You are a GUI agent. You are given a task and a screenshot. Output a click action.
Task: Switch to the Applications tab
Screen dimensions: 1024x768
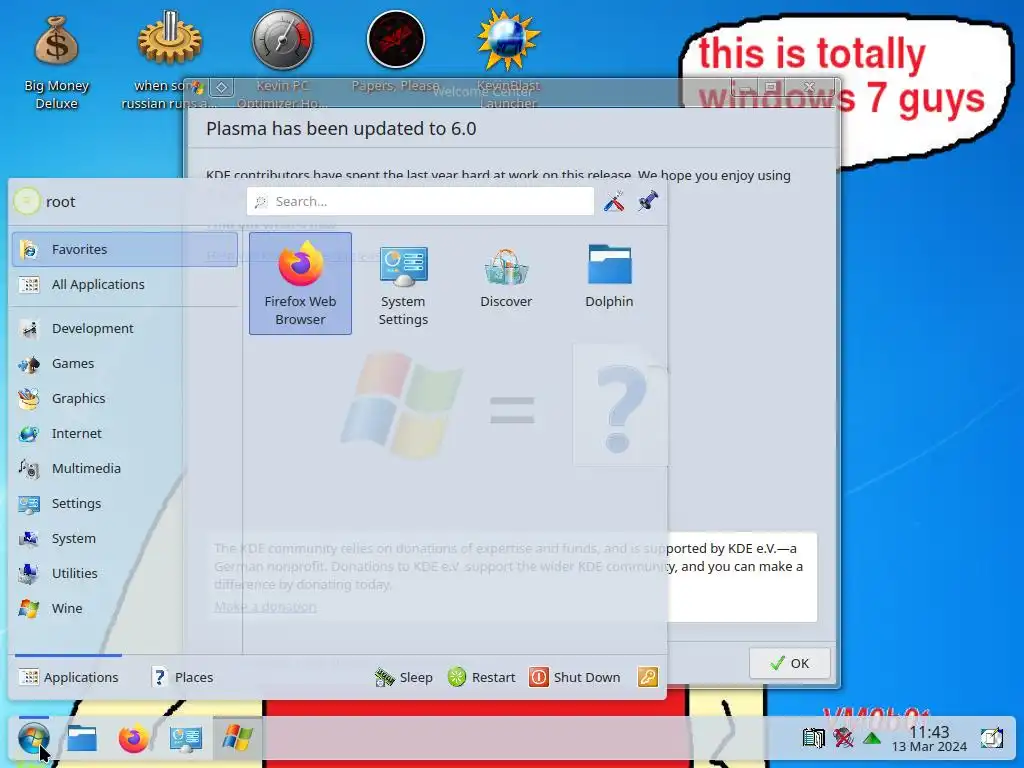(x=69, y=677)
